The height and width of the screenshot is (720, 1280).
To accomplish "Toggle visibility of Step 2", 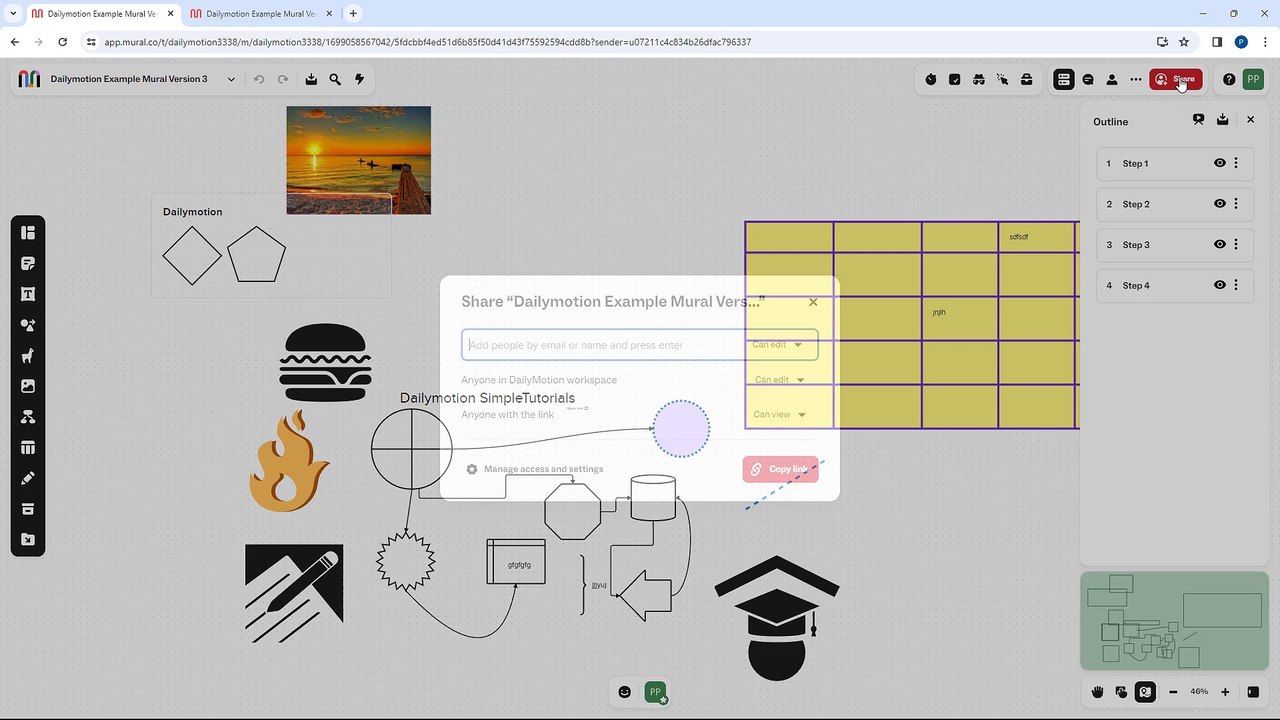I will pos(1219,204).
